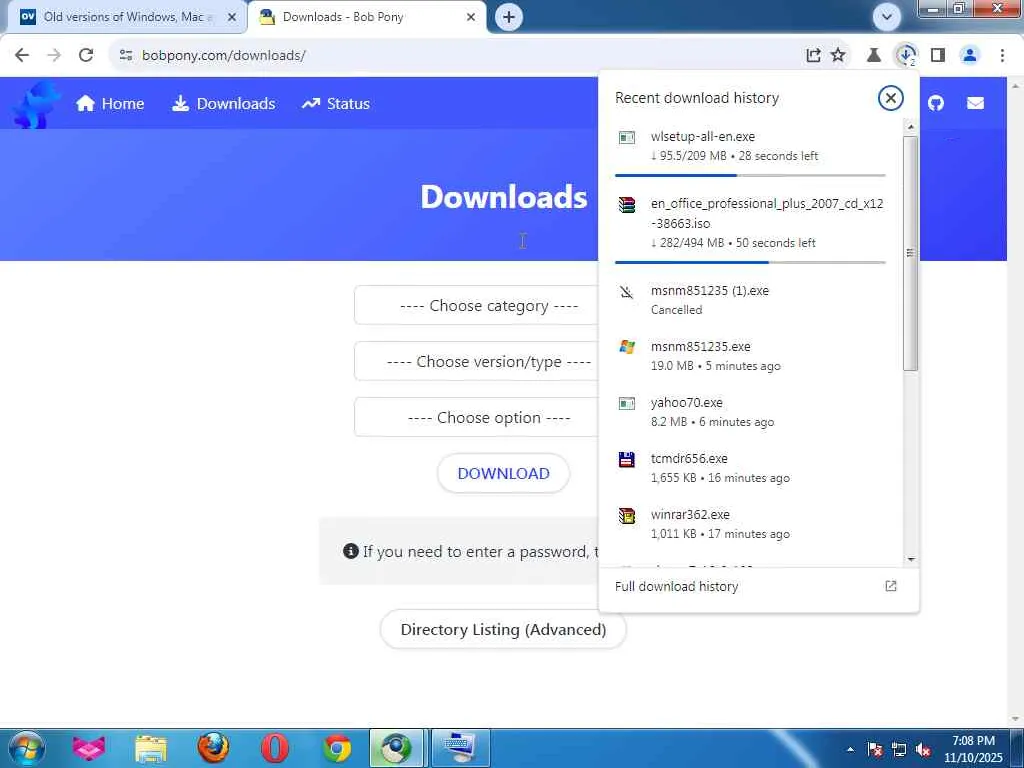Click the muted volume tray icon
This screenshot has height=768, width=1024.
click(923, 750)
